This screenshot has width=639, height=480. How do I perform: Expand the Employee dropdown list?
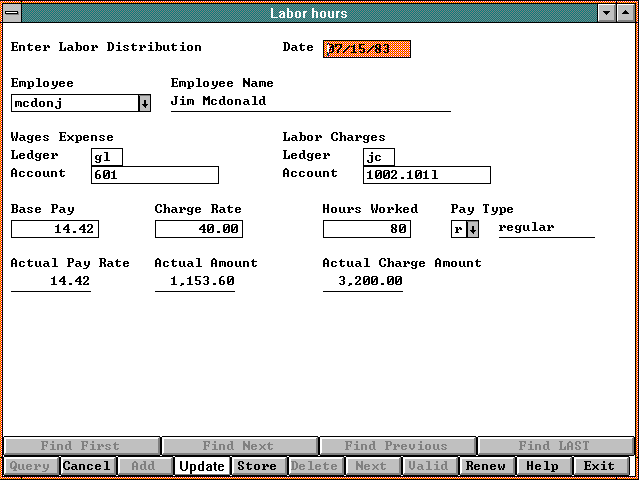[x=144, y=103]
